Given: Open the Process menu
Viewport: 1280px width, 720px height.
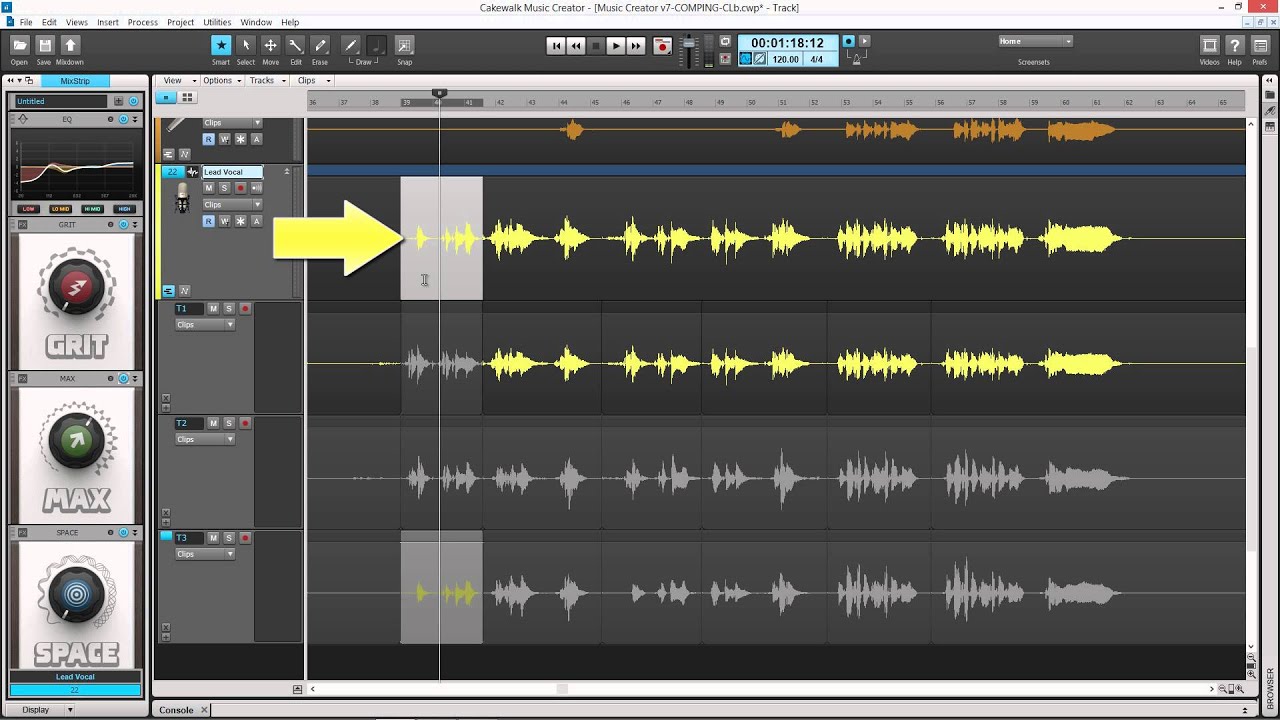Looking at the screenshot, I should (x=143, y=22).
